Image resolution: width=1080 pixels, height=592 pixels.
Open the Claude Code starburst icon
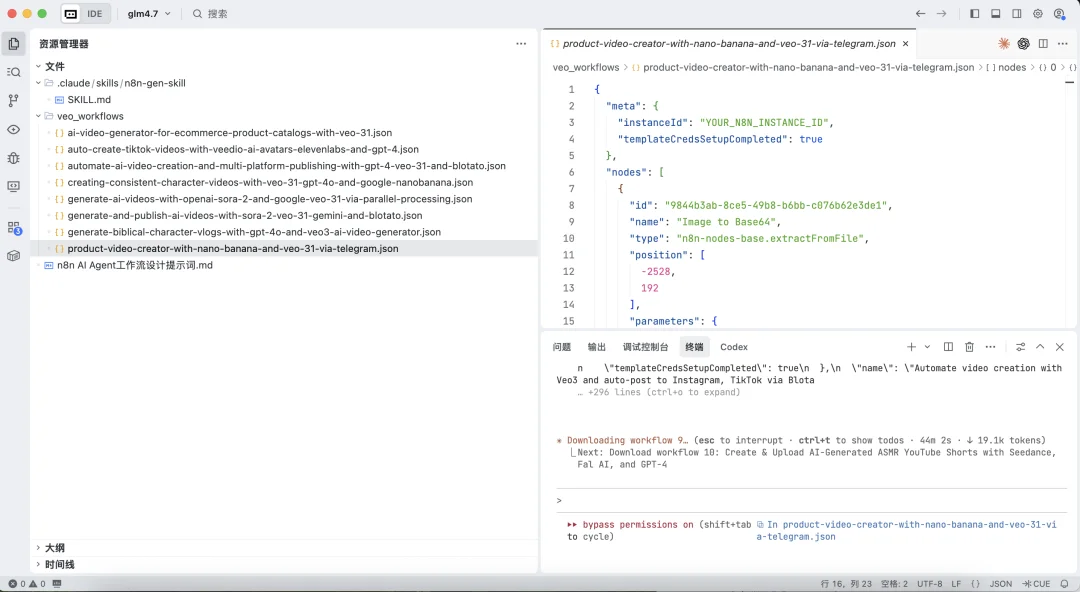pyautogui.click(x=1004, y=44)
